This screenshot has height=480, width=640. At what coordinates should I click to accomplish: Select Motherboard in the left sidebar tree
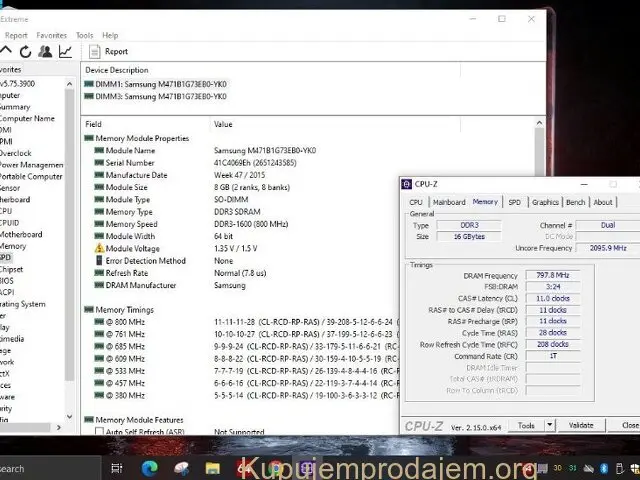click(x=20, y=235)
